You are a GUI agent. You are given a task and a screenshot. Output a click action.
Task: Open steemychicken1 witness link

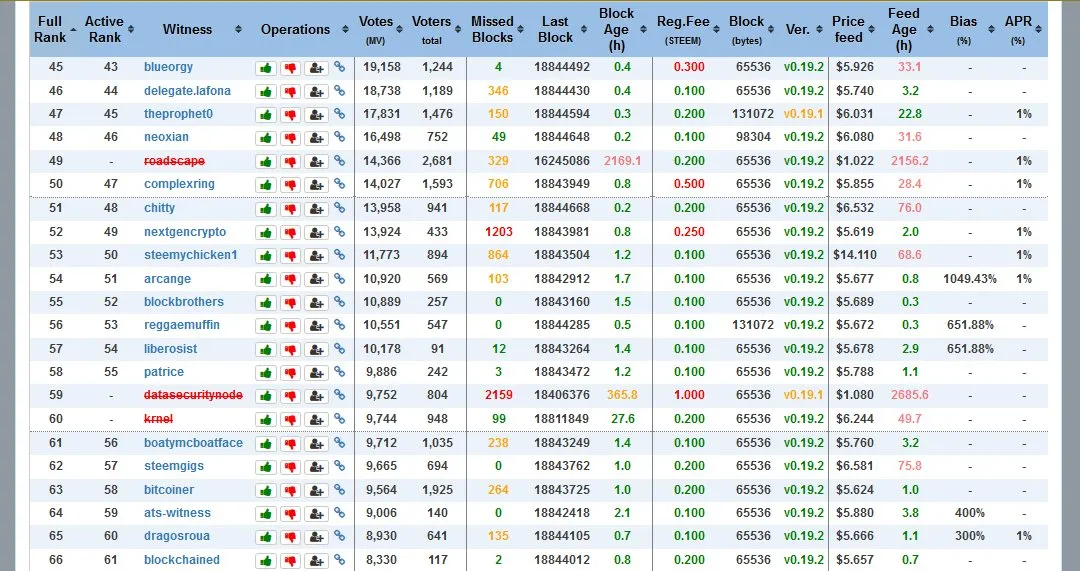191,255
